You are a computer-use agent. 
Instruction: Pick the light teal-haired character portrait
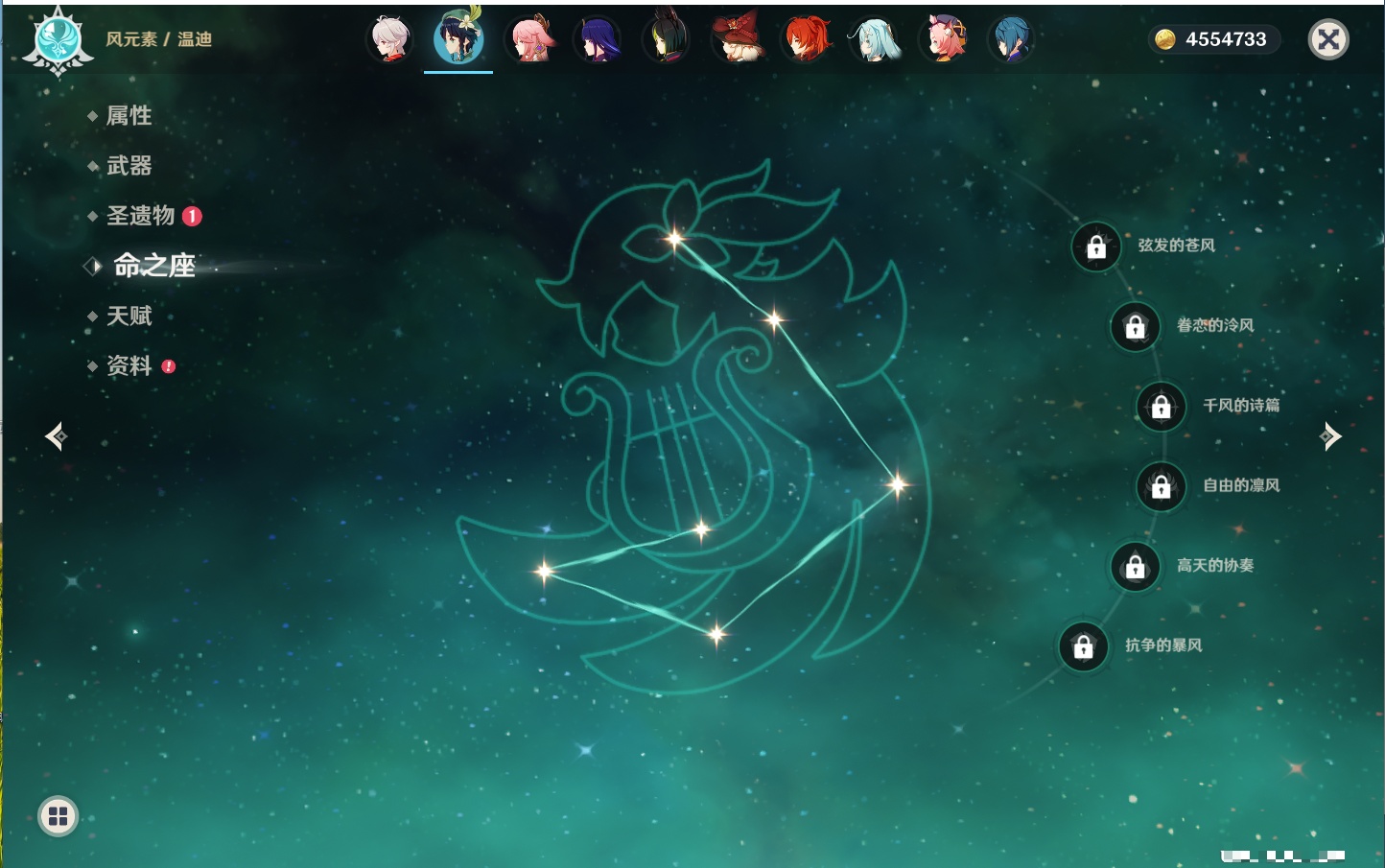[x=875, y=39]
